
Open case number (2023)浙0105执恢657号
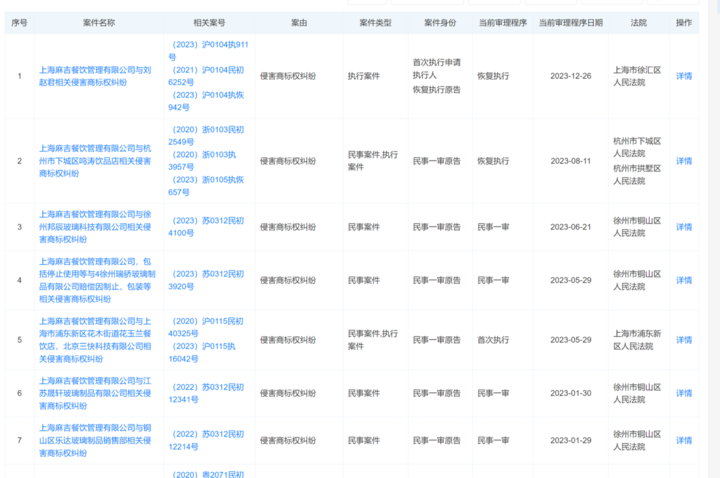point(206,186)
